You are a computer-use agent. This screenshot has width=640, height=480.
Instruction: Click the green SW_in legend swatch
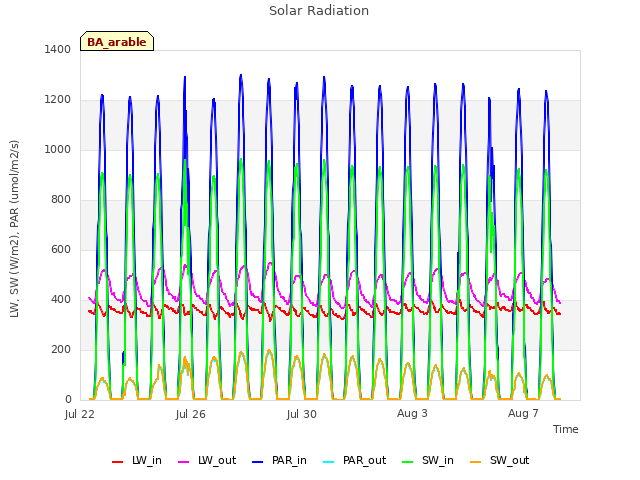[x=407, y=462]
